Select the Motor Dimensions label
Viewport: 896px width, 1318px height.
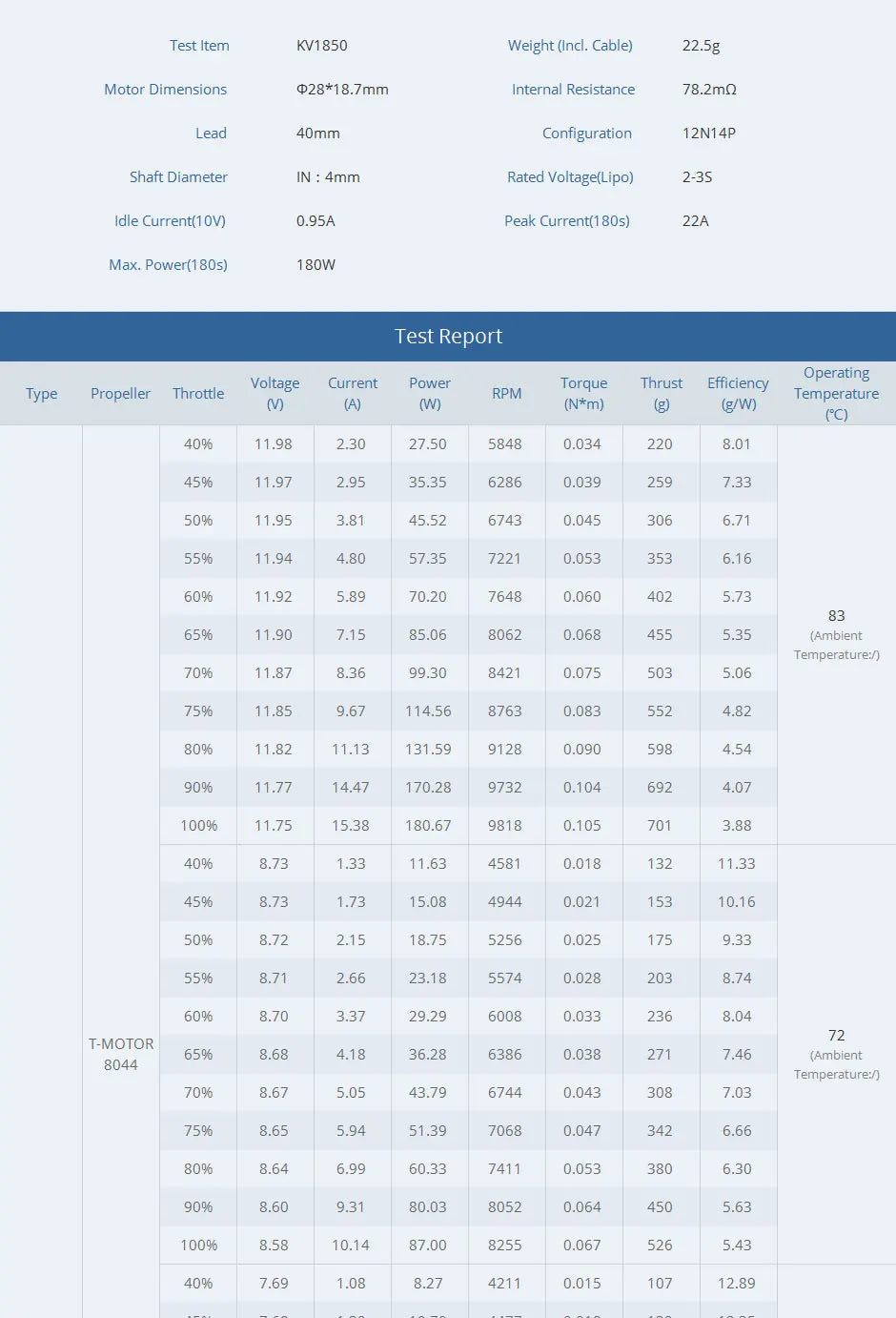pos(166,89)
